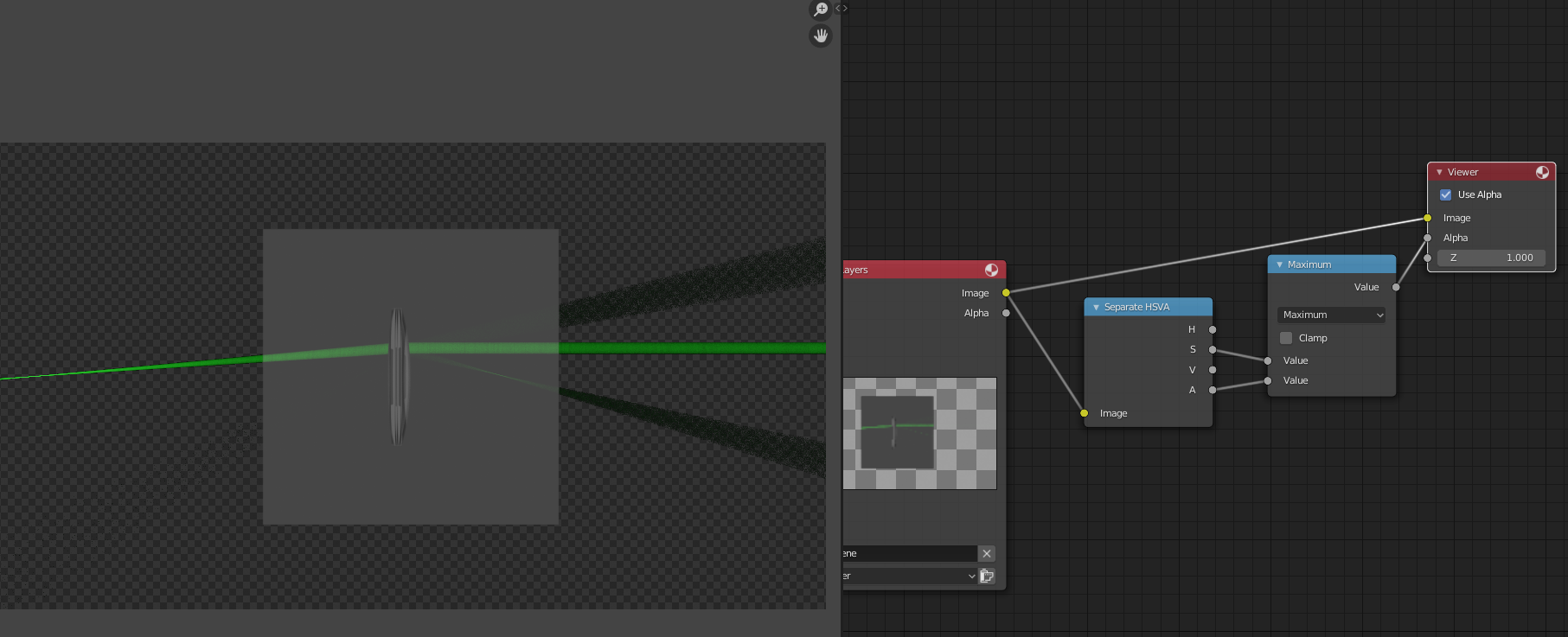Toggle preview sphere icon on Viewer node

(x=1542, y=172)
